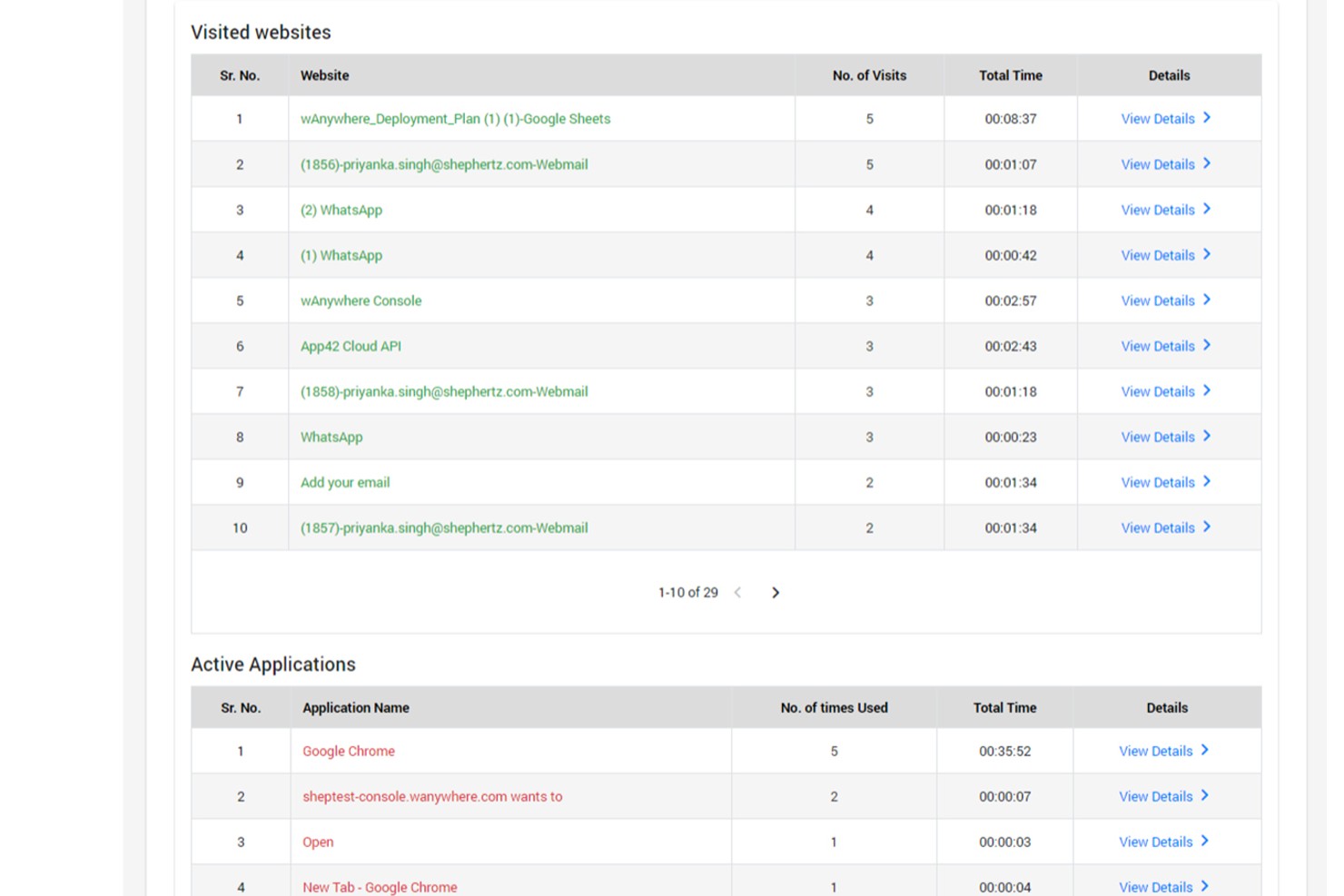Open wAnywhere_Deployment_Plan Google Sheets website link
The image size is (1344, 896).
tap(455, 119)
